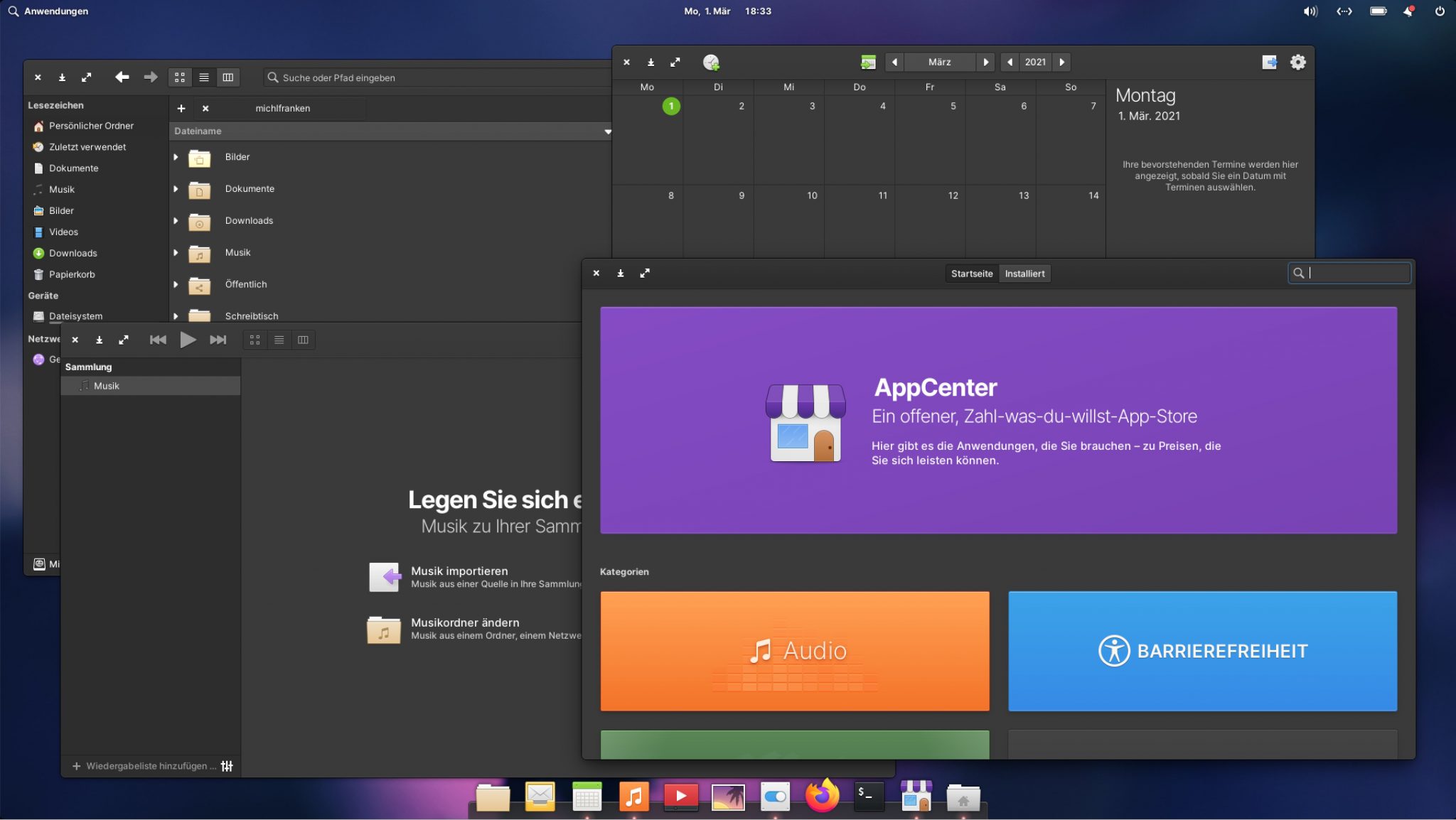The width and height of the screenshot is (1456, 820).
Task: Switch Files to column view
Action: pyautogui.click(x=228, y=77)
